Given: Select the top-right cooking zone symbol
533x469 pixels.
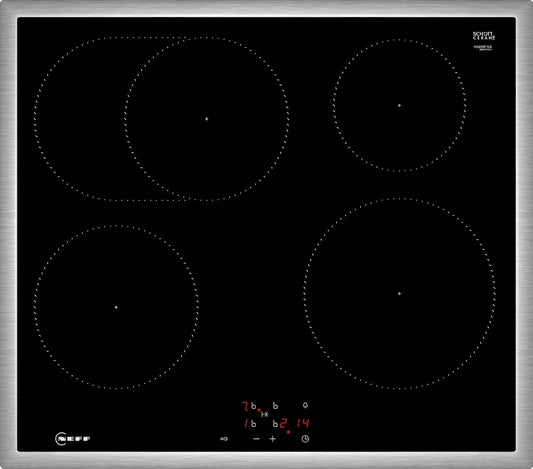Looking at the screenshot, I should click(275, 406).
